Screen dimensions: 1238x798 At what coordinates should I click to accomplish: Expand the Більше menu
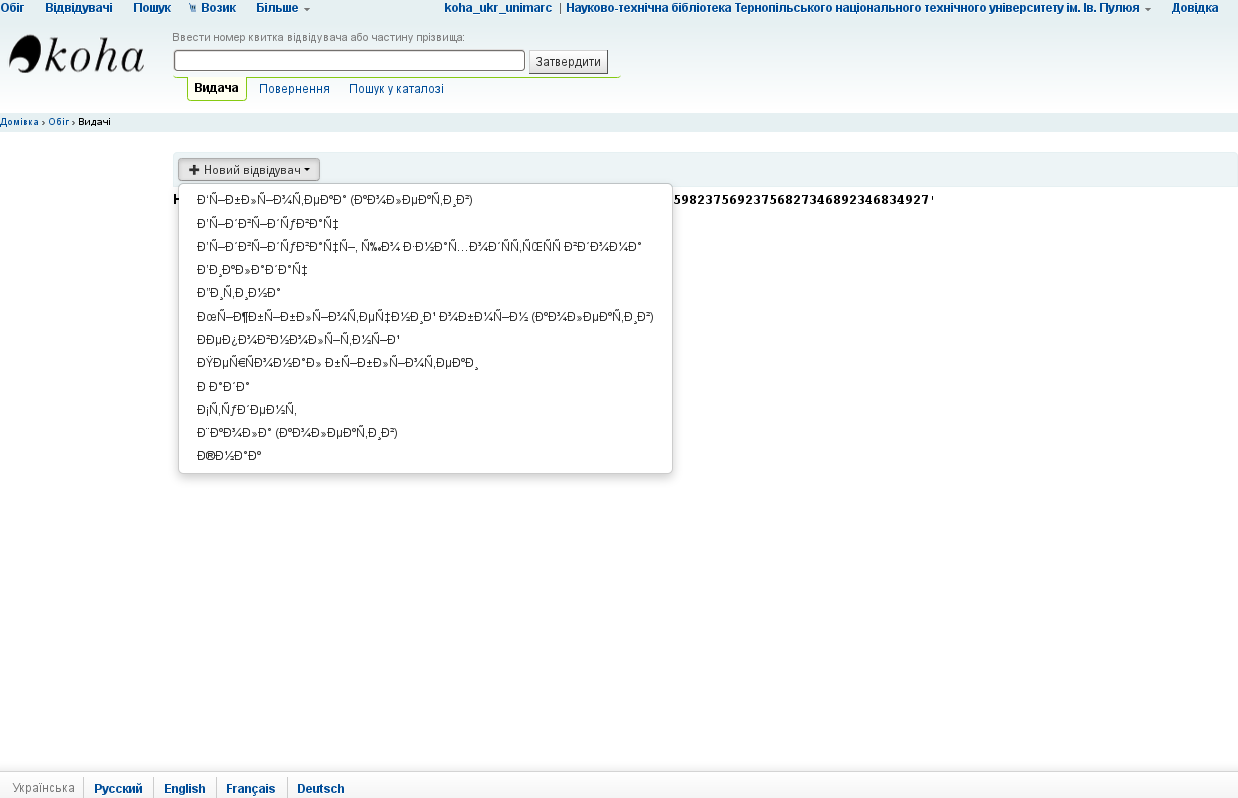coord(283,8)
